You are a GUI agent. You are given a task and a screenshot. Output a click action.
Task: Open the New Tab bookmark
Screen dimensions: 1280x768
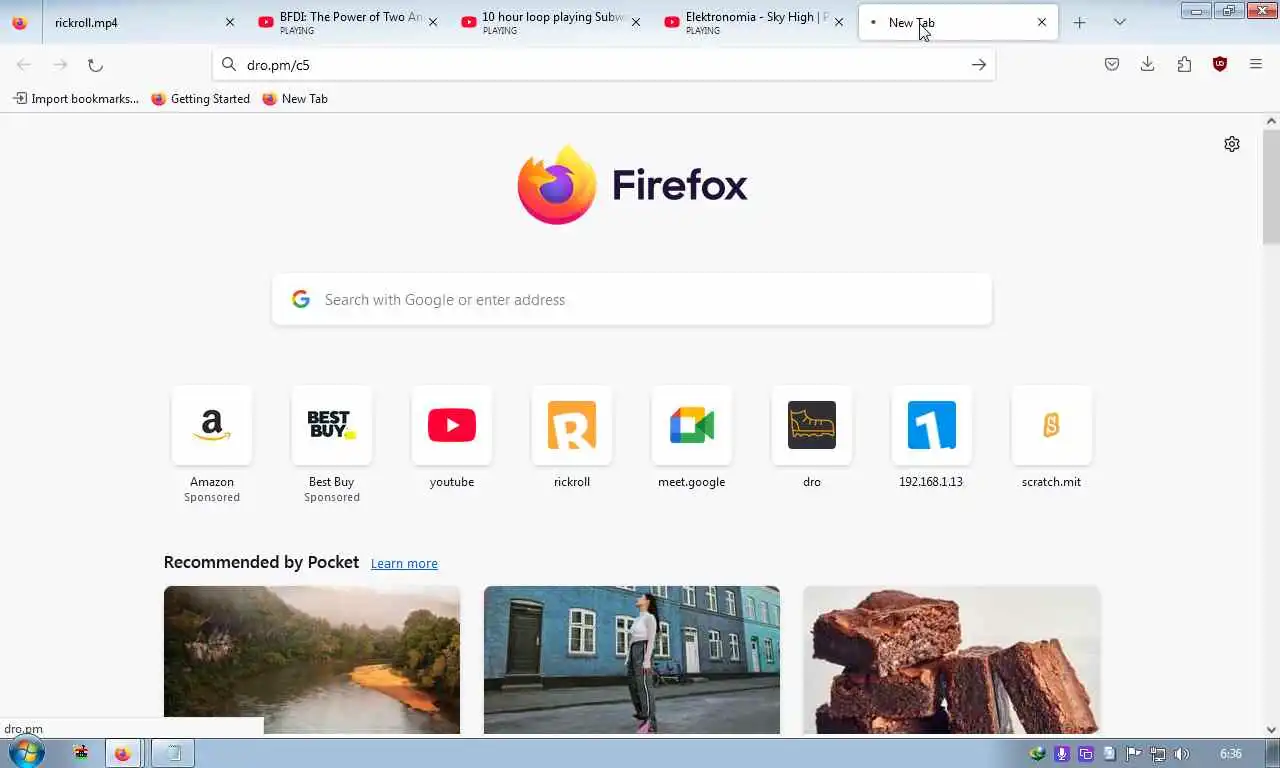(295, 99)
